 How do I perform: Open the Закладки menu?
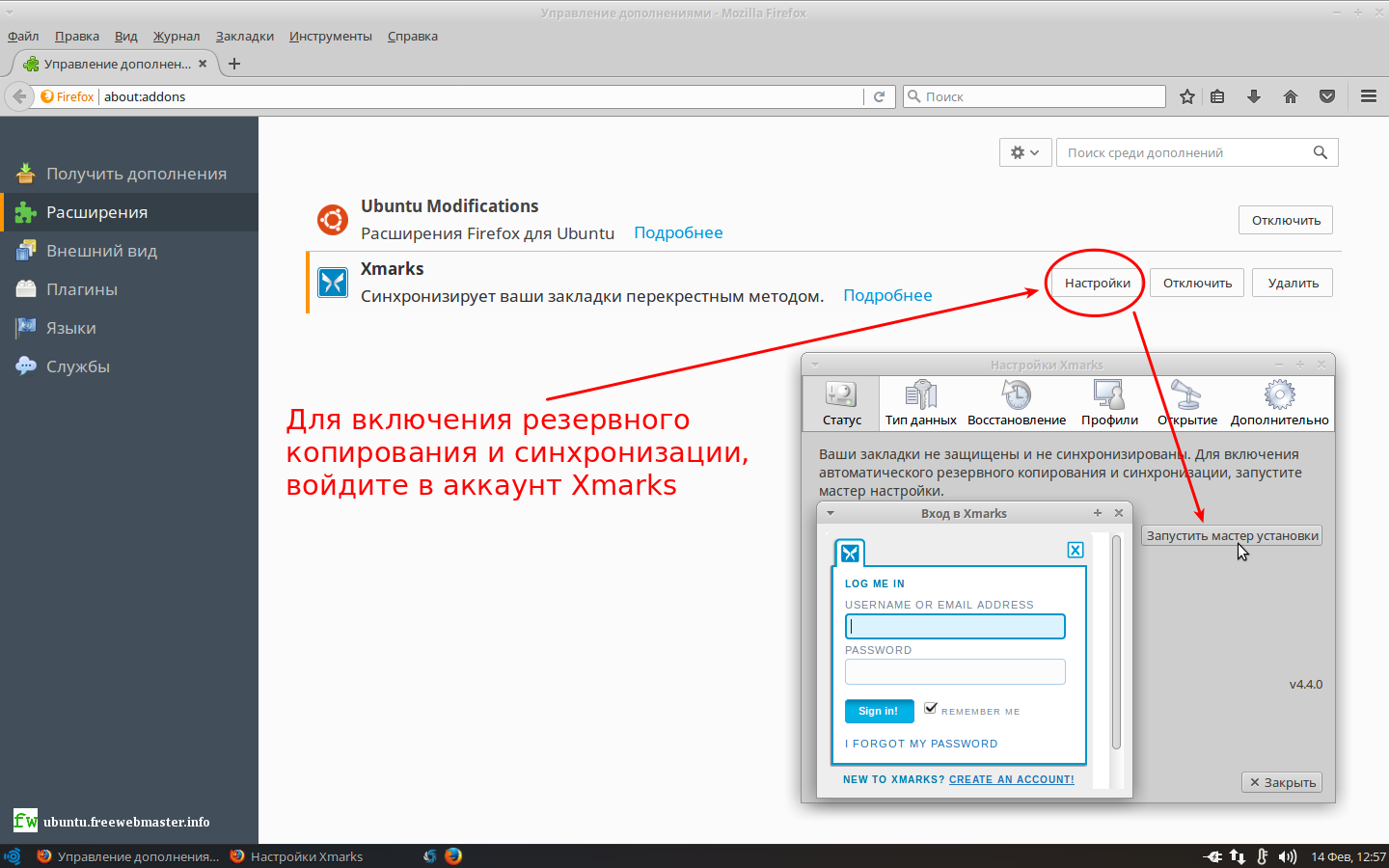[245, 36]
